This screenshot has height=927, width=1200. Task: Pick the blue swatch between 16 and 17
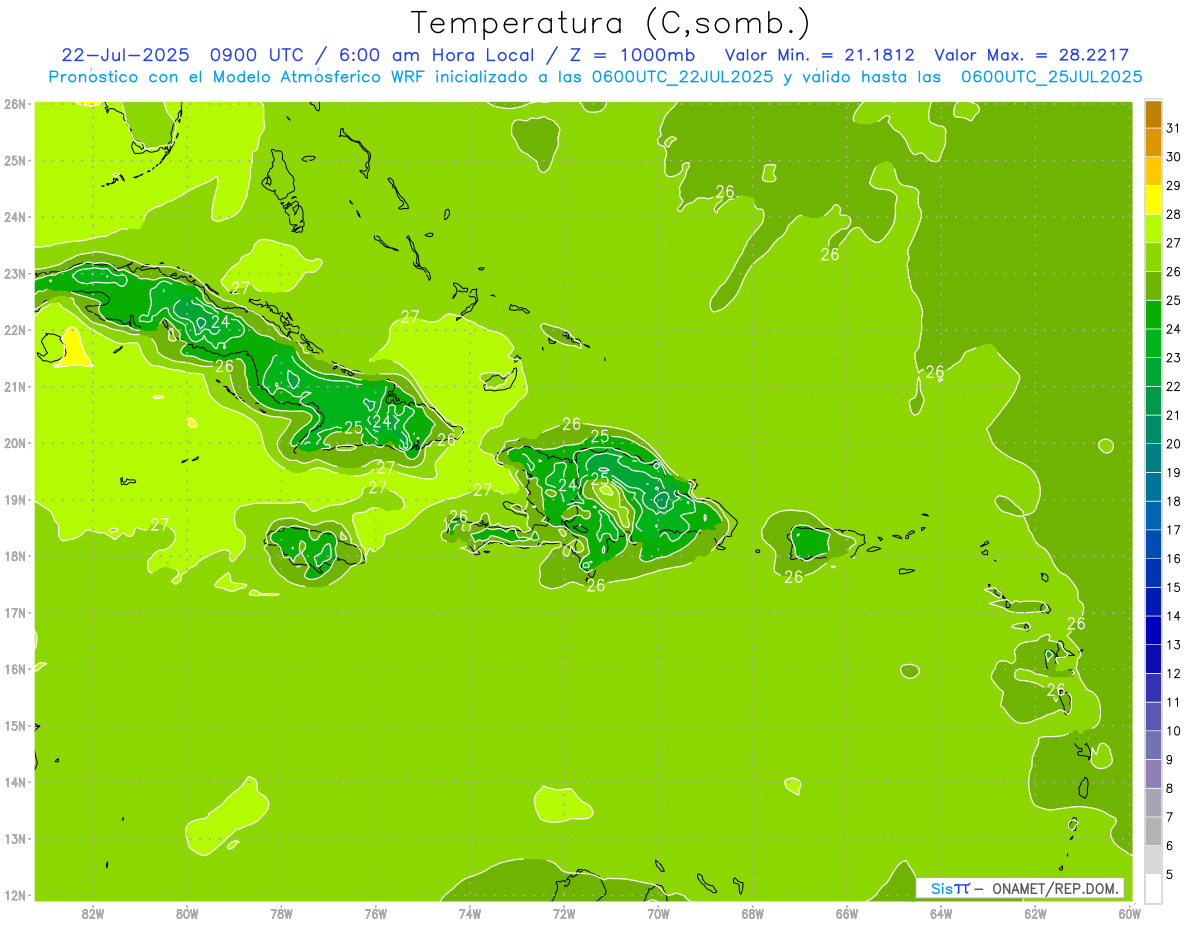1153,544
